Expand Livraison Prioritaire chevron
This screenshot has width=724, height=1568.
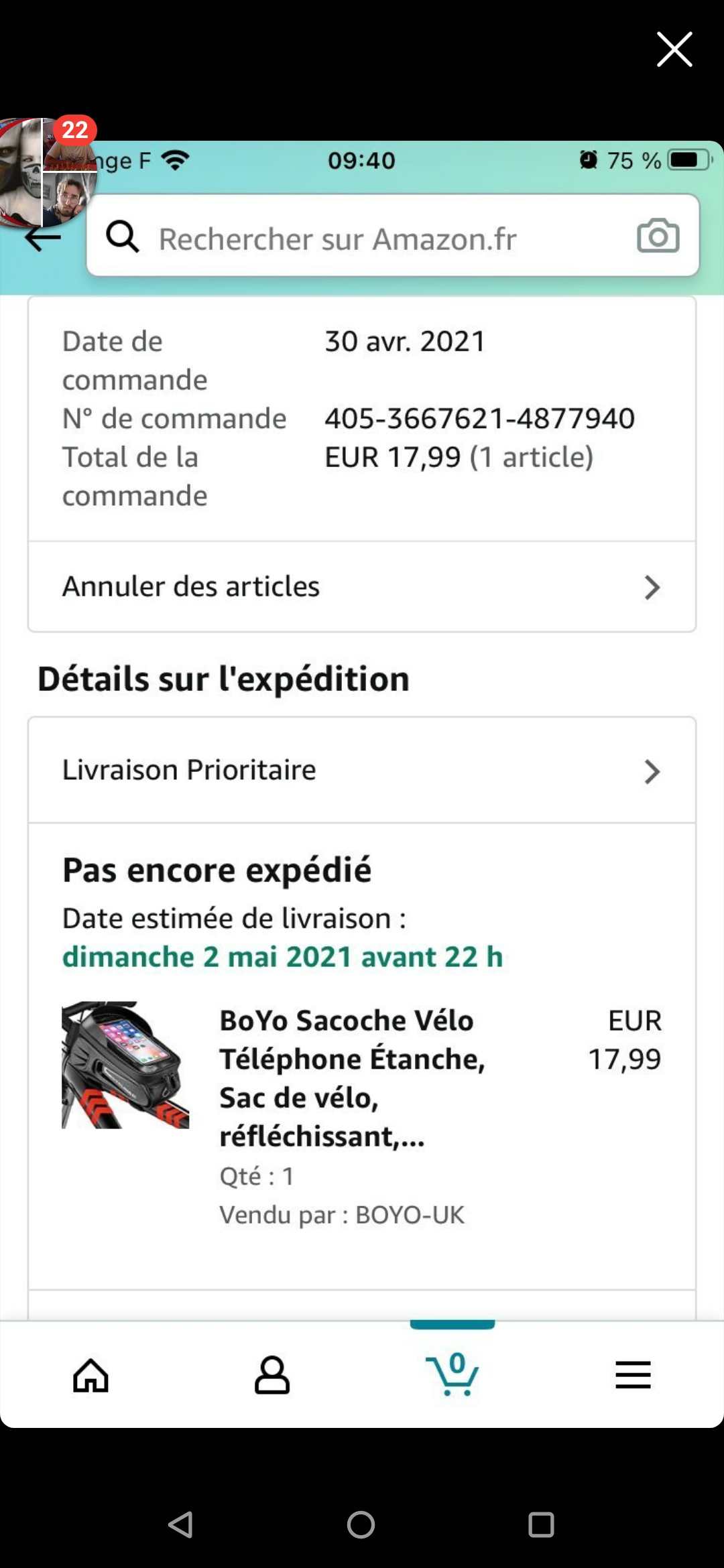click(652, 772)
